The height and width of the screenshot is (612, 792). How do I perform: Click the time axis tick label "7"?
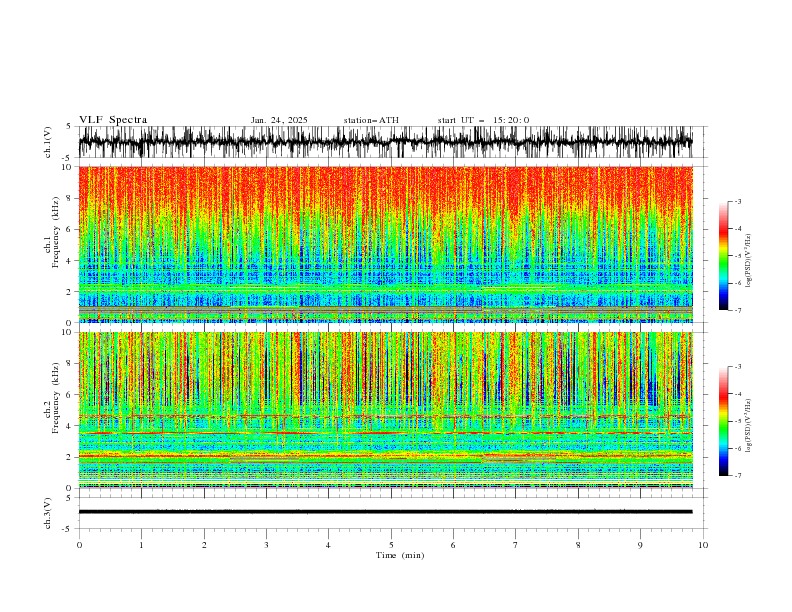point(516,545)
